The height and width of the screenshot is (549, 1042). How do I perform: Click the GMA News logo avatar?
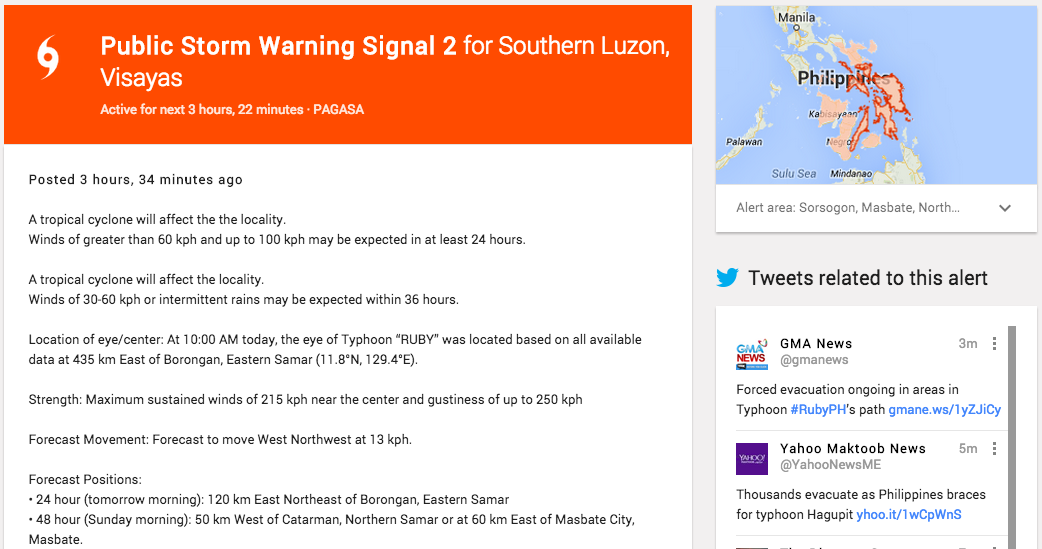click(752, 353)
